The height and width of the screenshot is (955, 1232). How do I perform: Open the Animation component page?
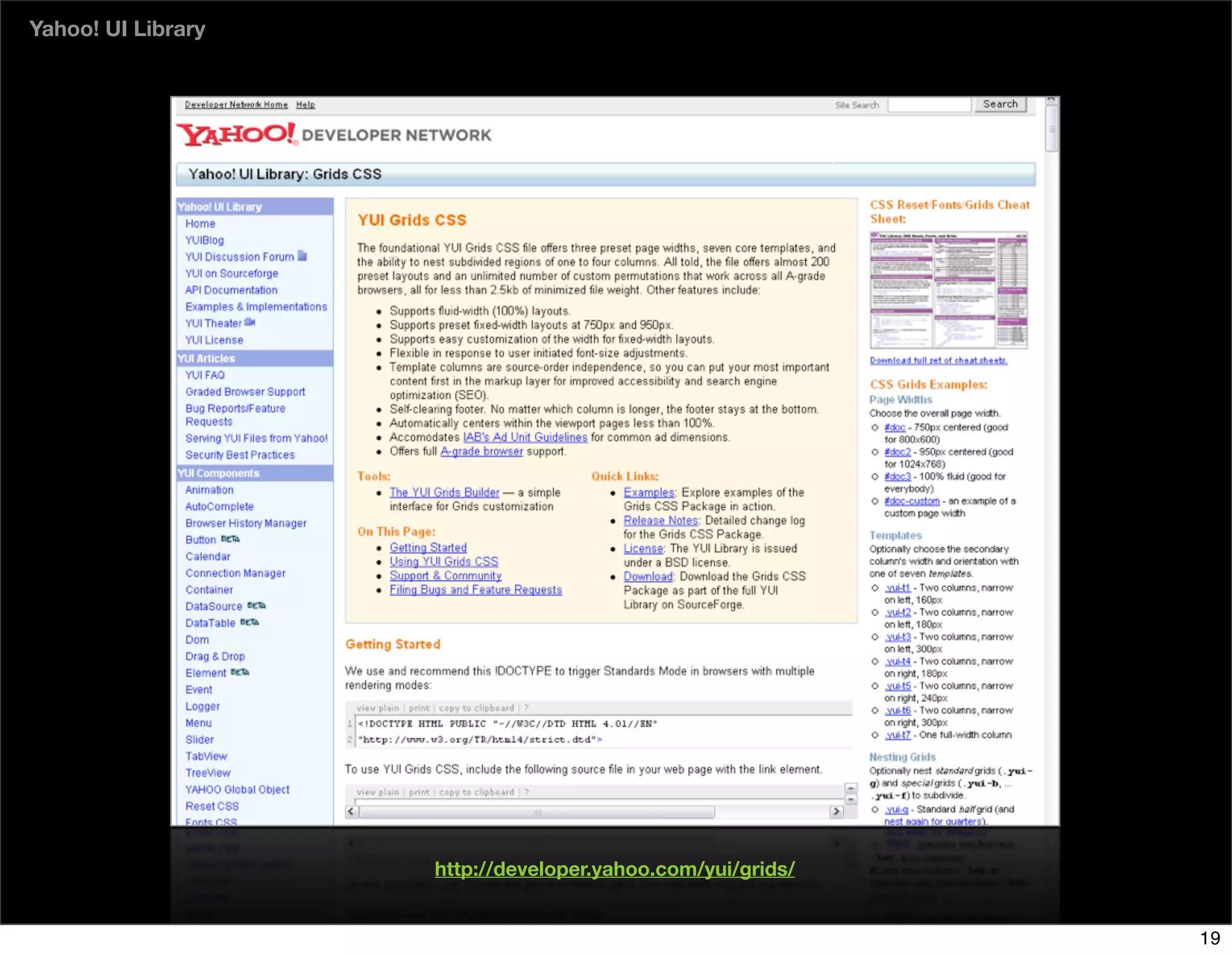pyautogui.click(x=209, y=490)
